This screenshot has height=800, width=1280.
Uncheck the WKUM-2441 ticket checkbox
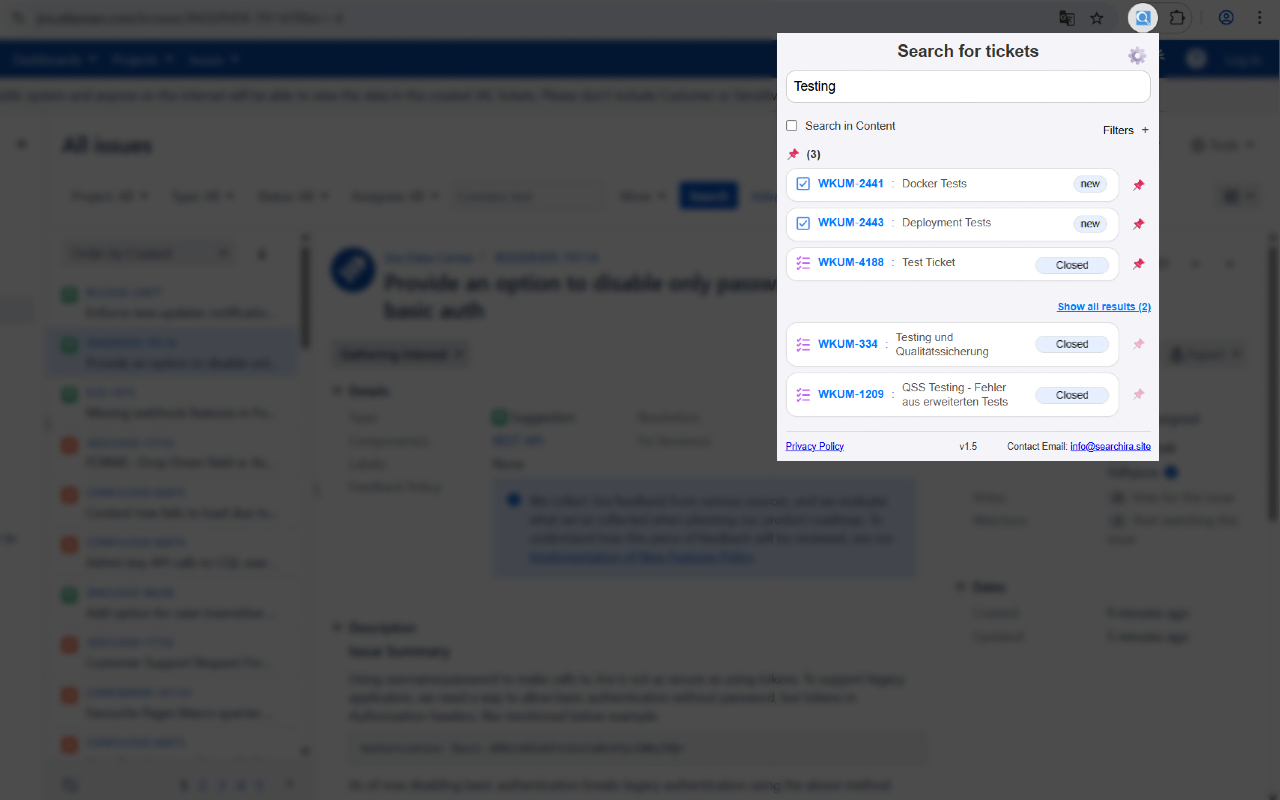click(803, 183)
